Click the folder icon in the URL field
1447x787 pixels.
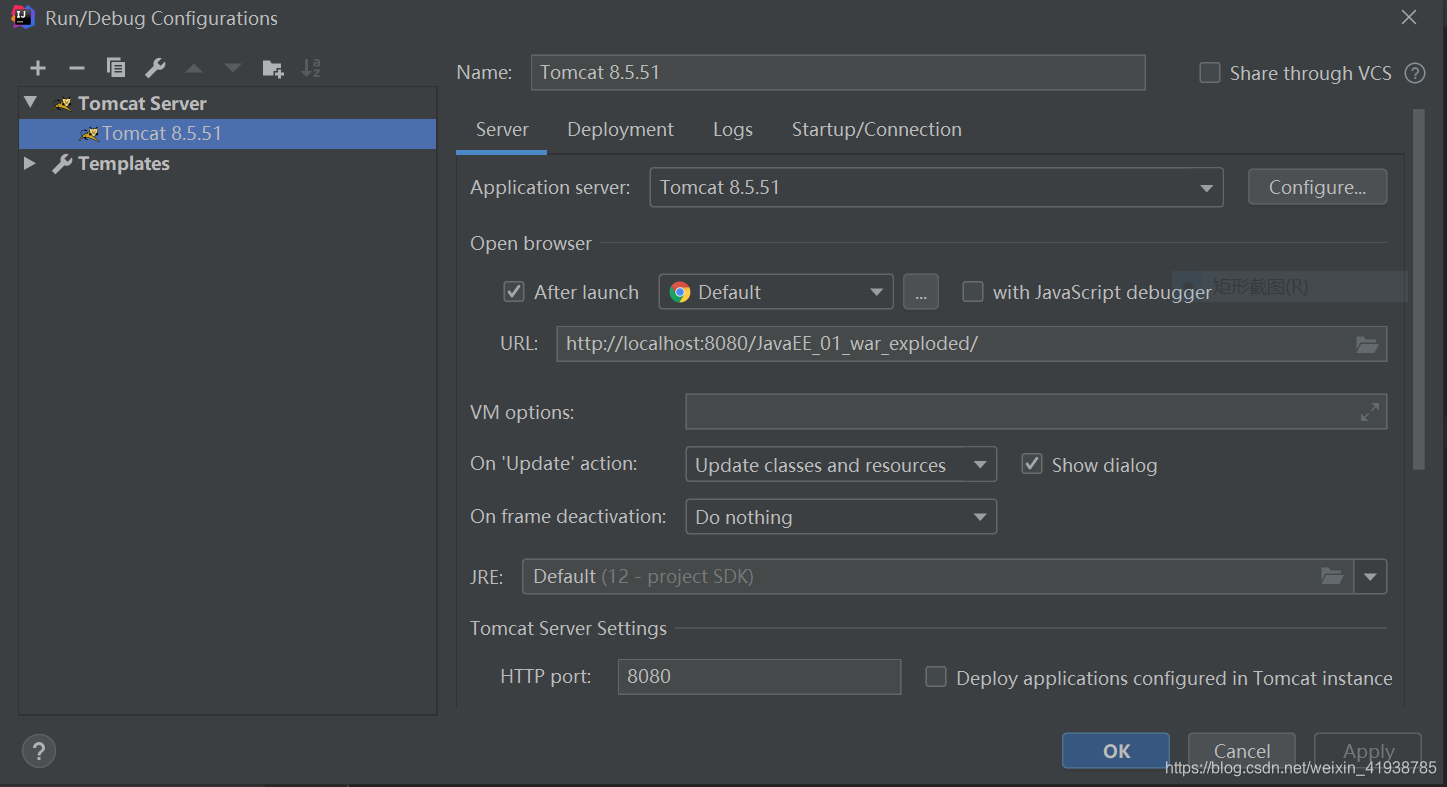1367,344
